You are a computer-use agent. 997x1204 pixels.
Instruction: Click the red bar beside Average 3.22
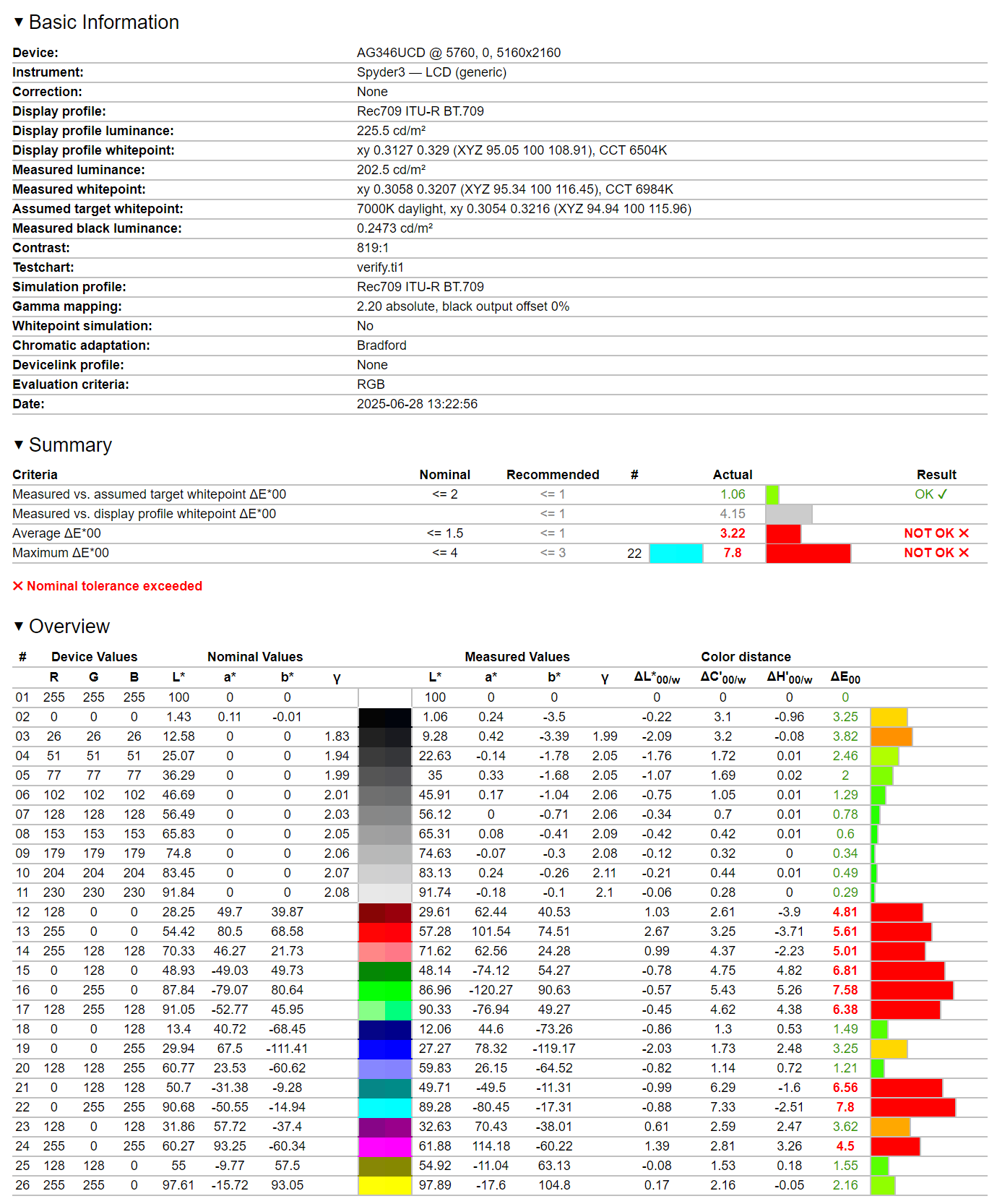pyautogui.click(x=783, y=533)
